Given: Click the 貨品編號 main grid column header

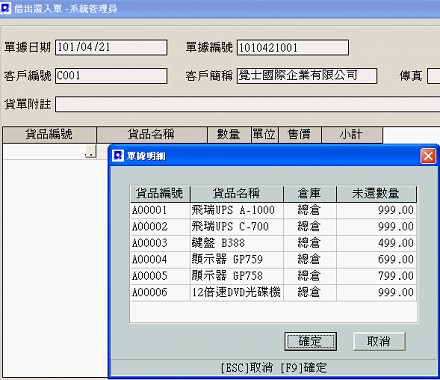Looking at the screenshot, I should 49,135.
